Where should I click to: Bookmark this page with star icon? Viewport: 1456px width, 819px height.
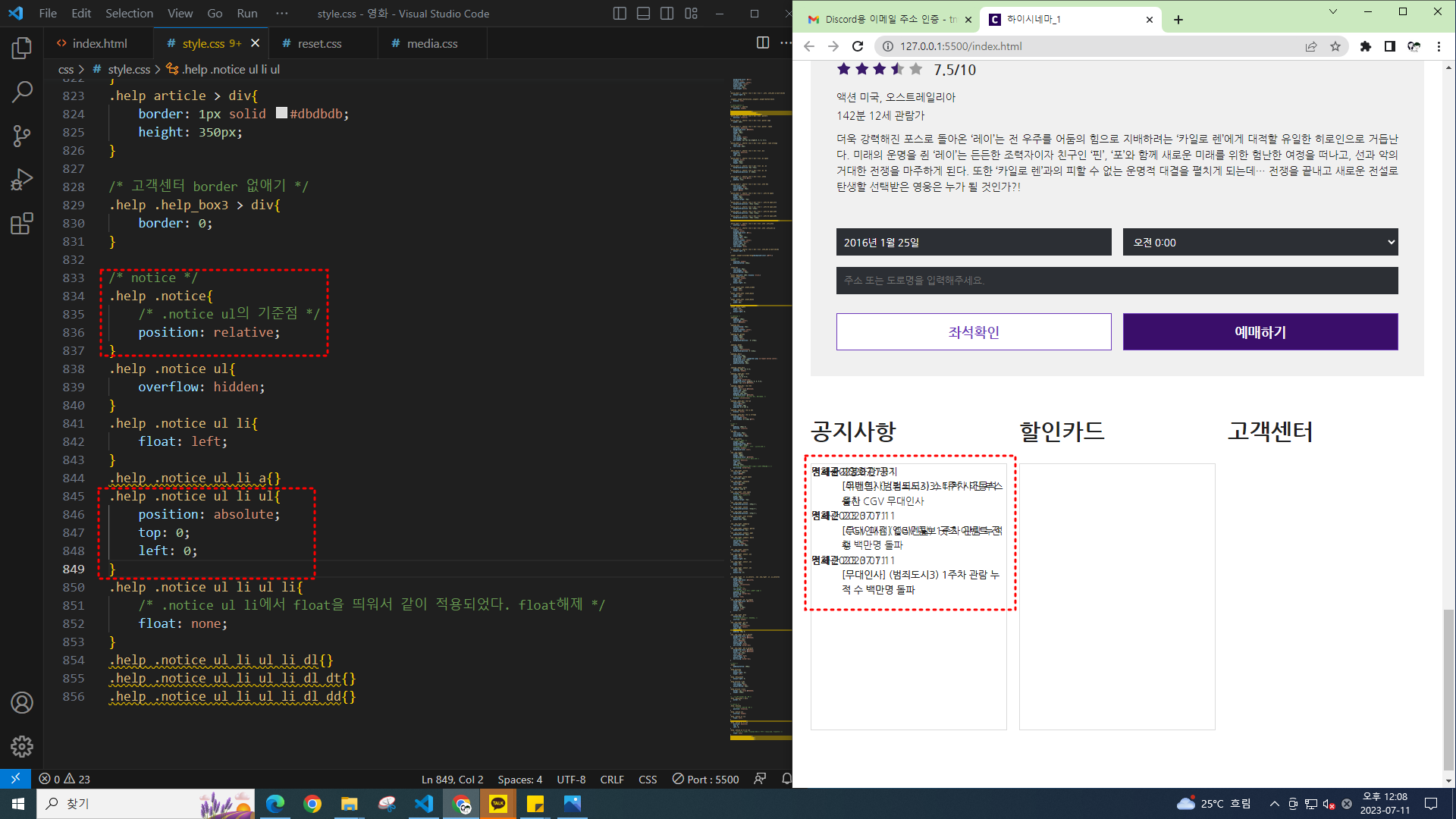coord(1335,46)
